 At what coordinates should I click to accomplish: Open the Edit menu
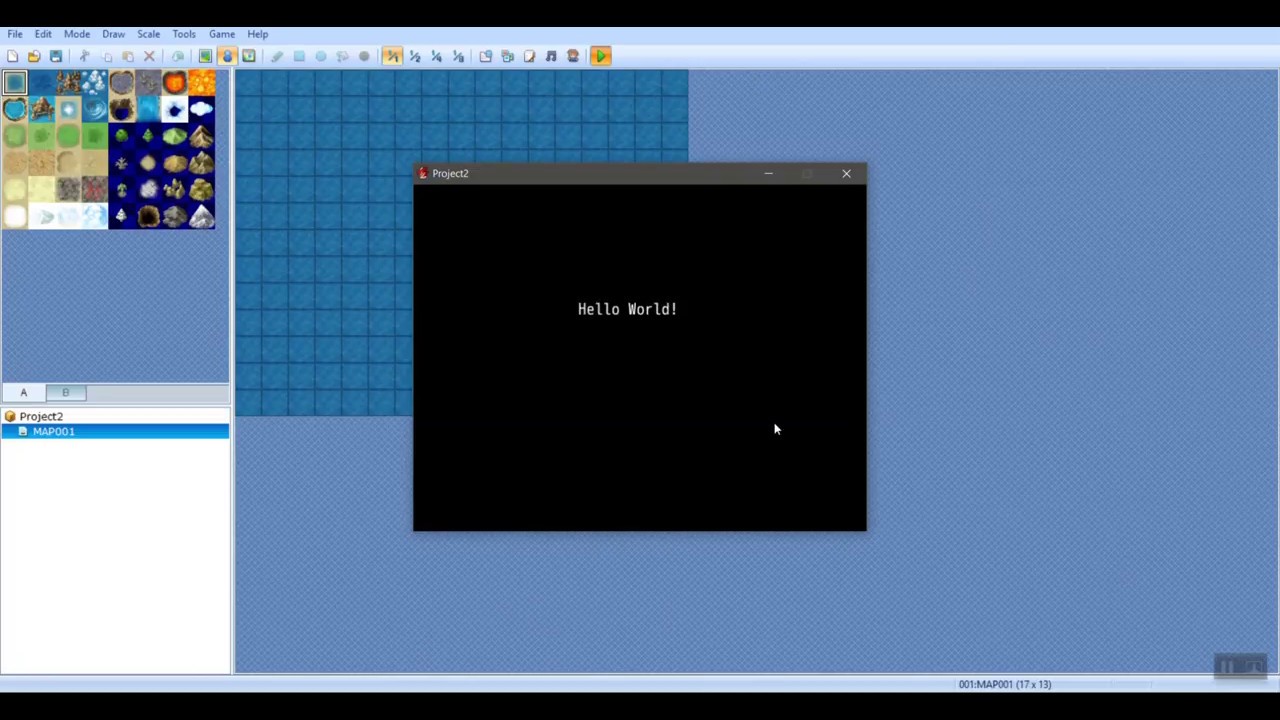coord(43,34)
